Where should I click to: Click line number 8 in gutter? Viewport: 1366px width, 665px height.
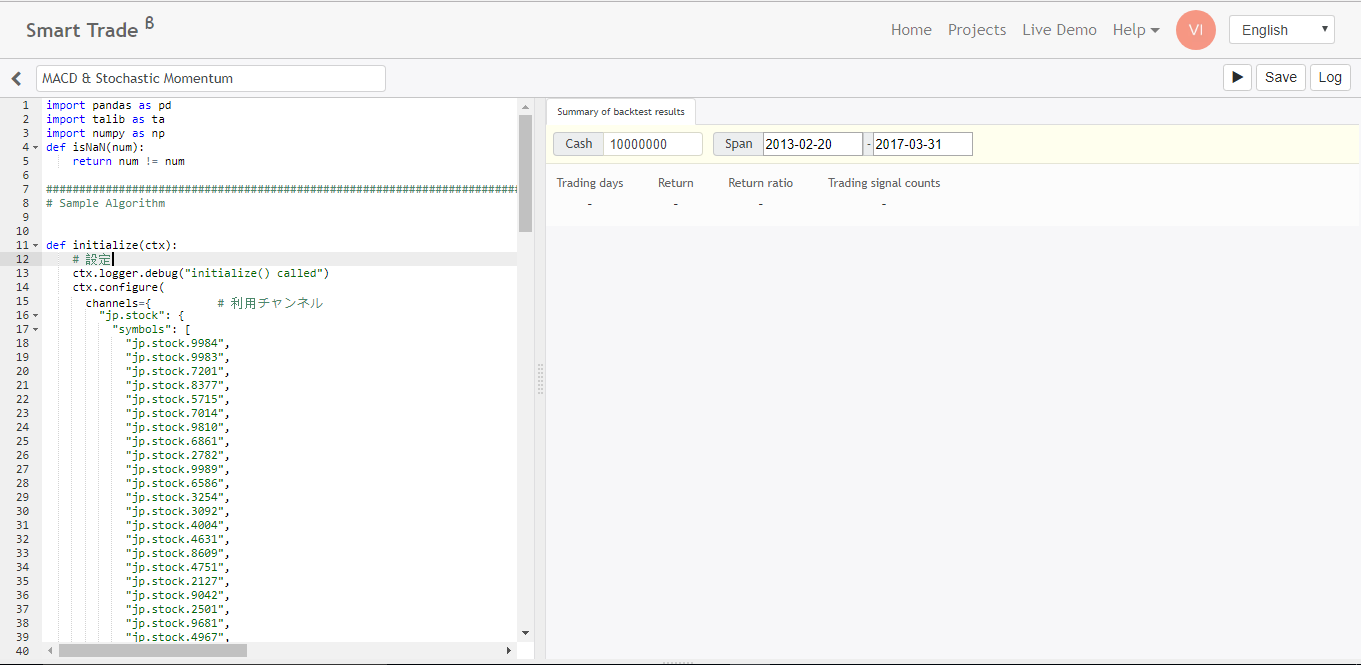pos(25,203)
